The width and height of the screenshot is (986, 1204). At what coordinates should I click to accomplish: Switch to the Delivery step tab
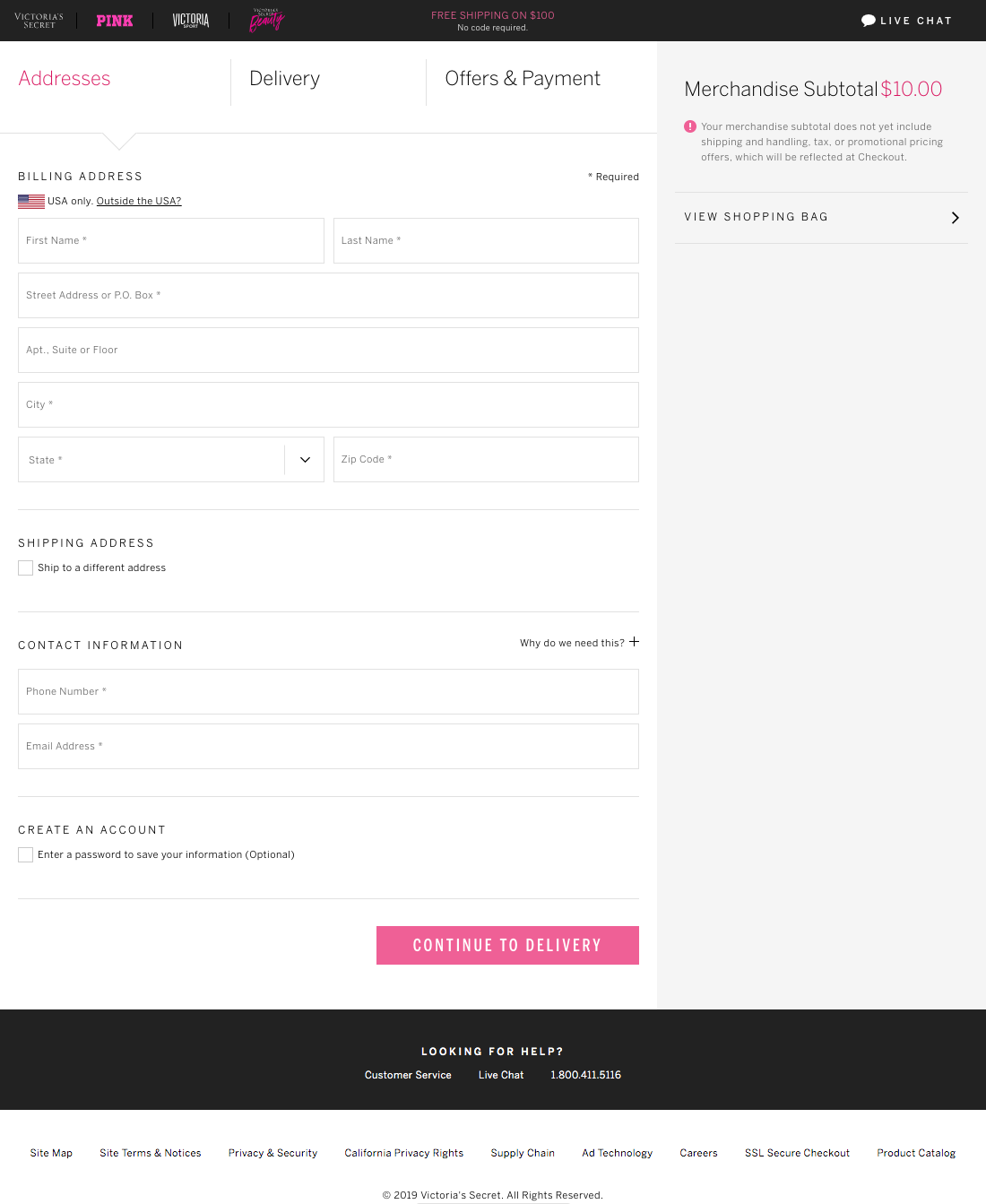284,79
